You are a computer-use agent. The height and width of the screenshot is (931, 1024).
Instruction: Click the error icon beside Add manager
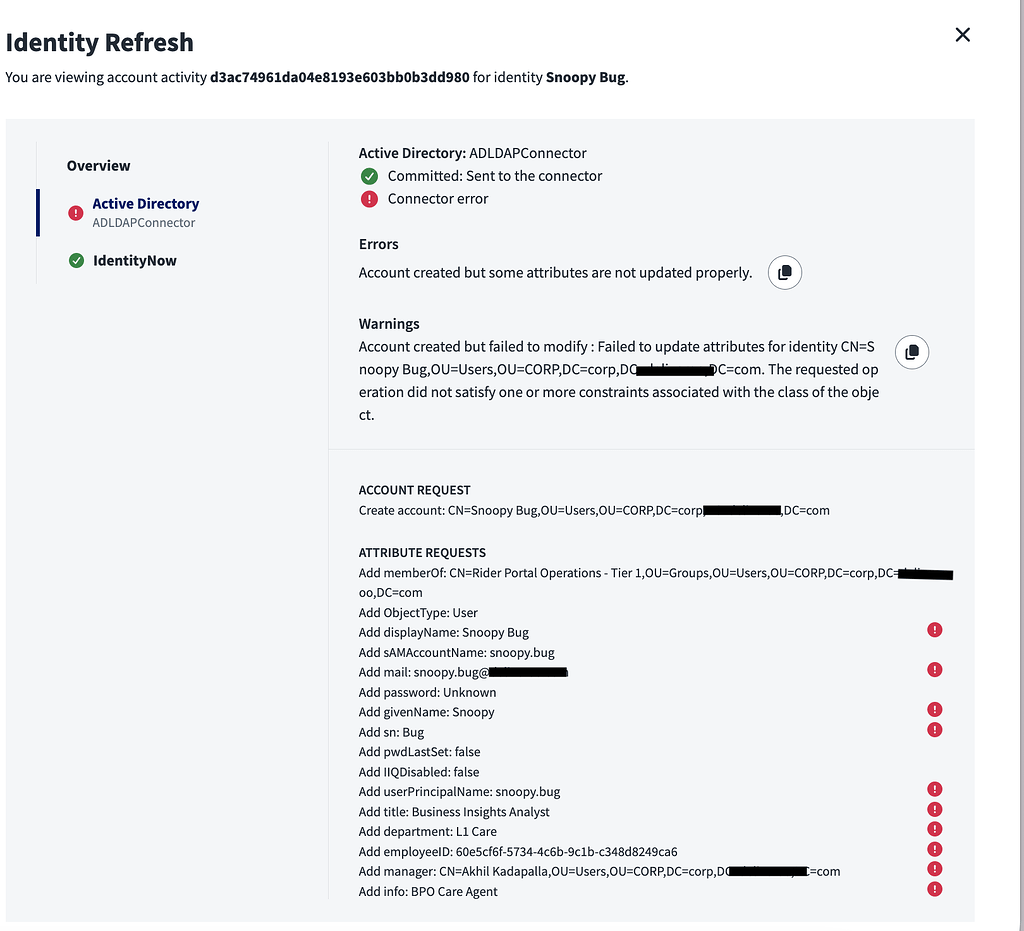coord(934,868)
